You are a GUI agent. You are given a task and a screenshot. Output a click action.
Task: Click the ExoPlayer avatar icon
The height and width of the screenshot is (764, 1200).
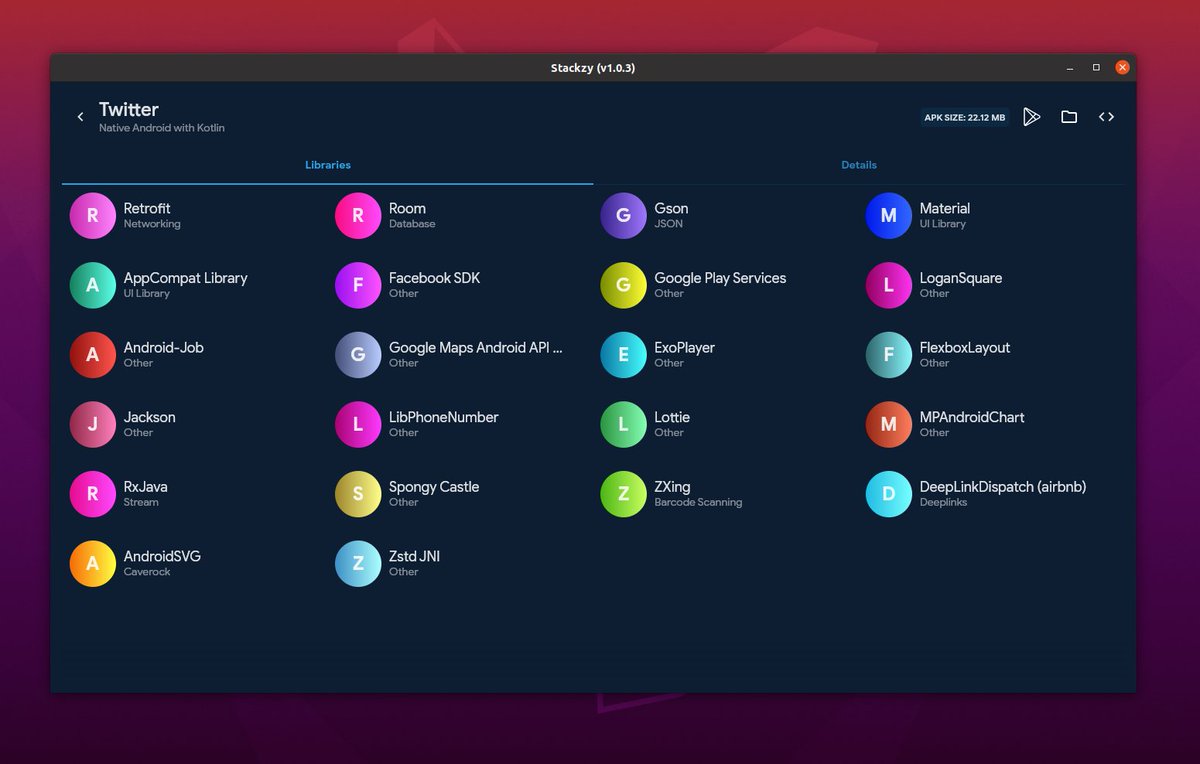(623, 355)
